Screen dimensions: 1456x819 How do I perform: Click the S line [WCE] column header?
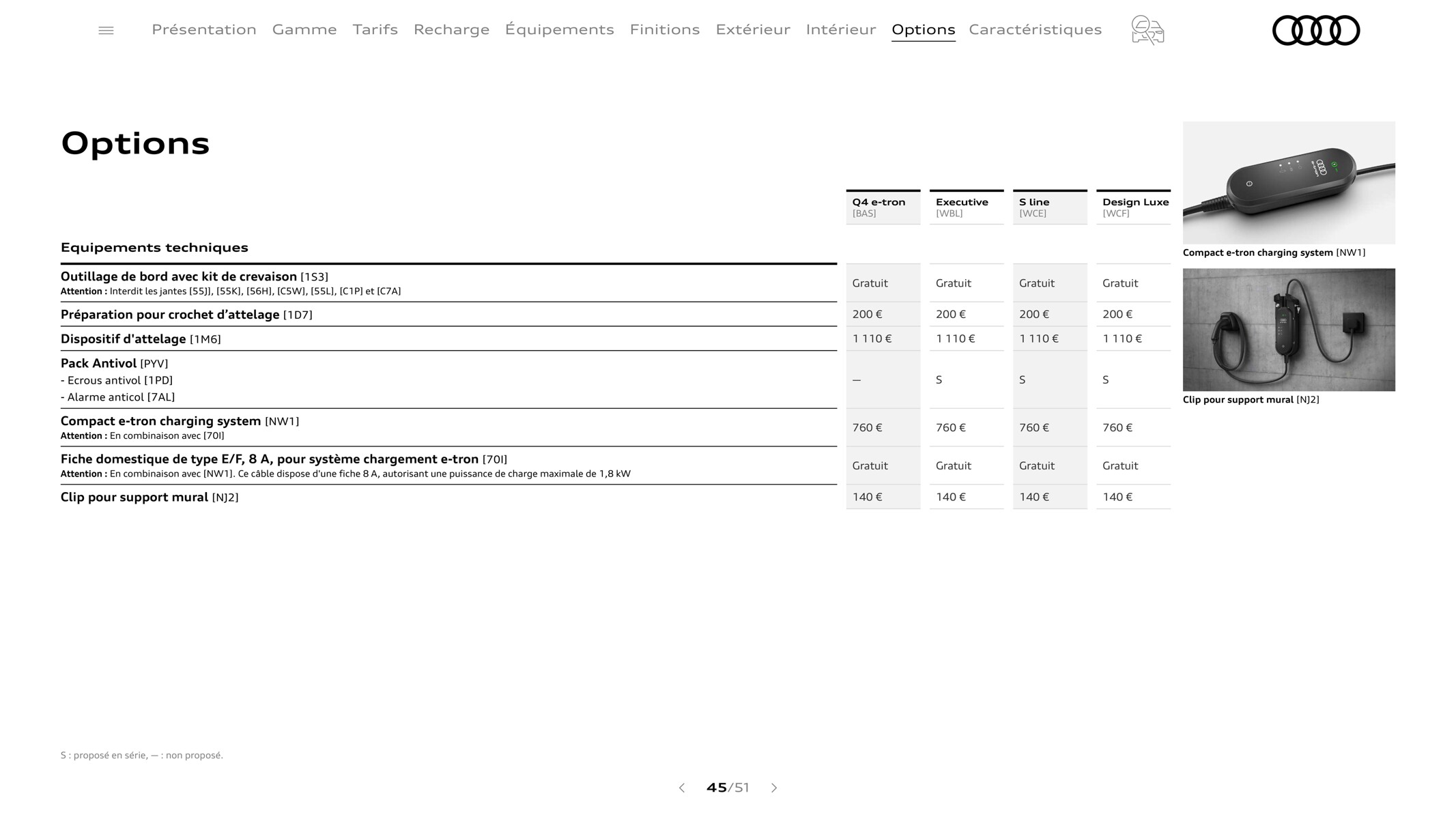(x=1050, y=207)
